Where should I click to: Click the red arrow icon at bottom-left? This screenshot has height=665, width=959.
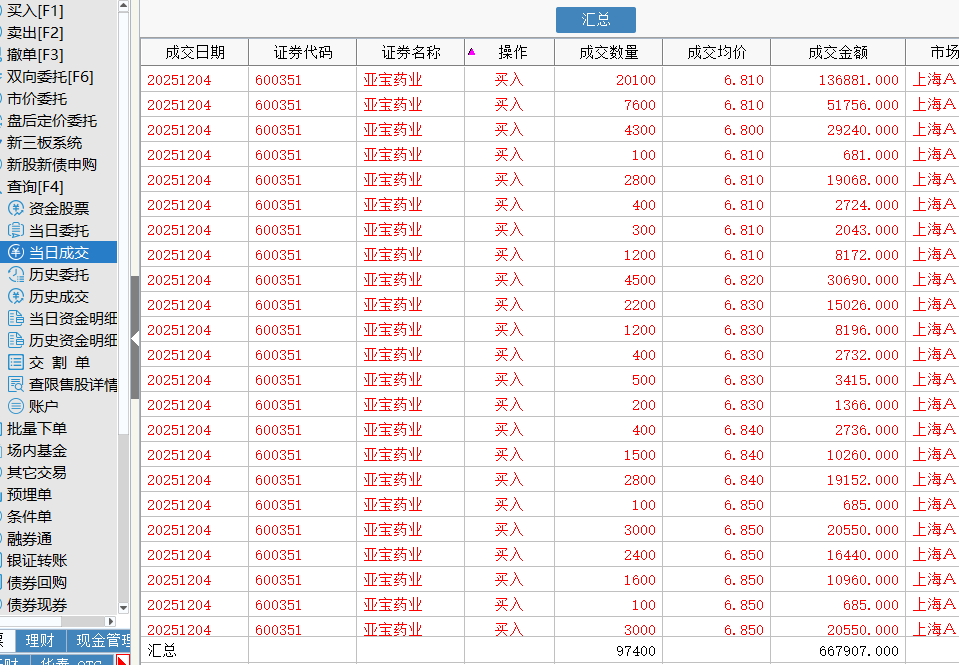(x=123, y=661)
